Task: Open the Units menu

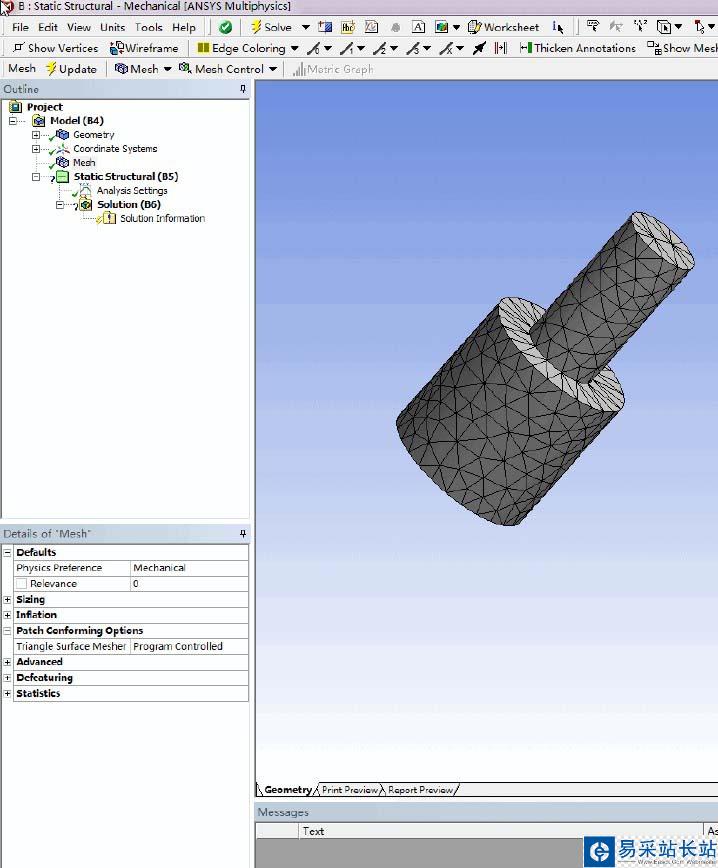Action: (112, 27)
